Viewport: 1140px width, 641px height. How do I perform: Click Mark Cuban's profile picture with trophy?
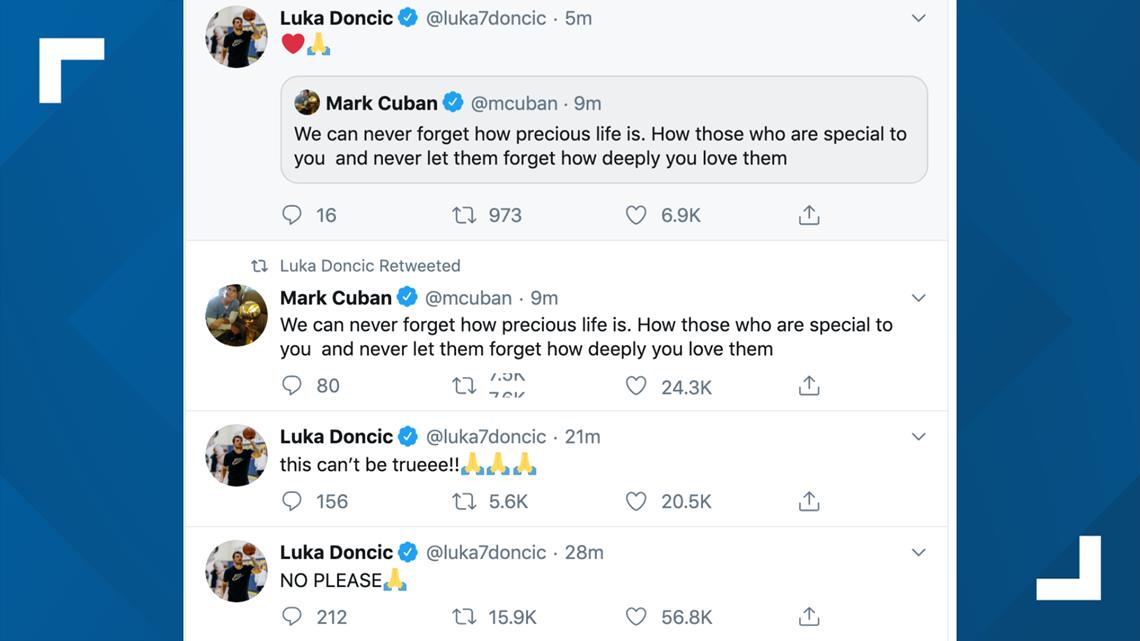click(x=237, y=316)
